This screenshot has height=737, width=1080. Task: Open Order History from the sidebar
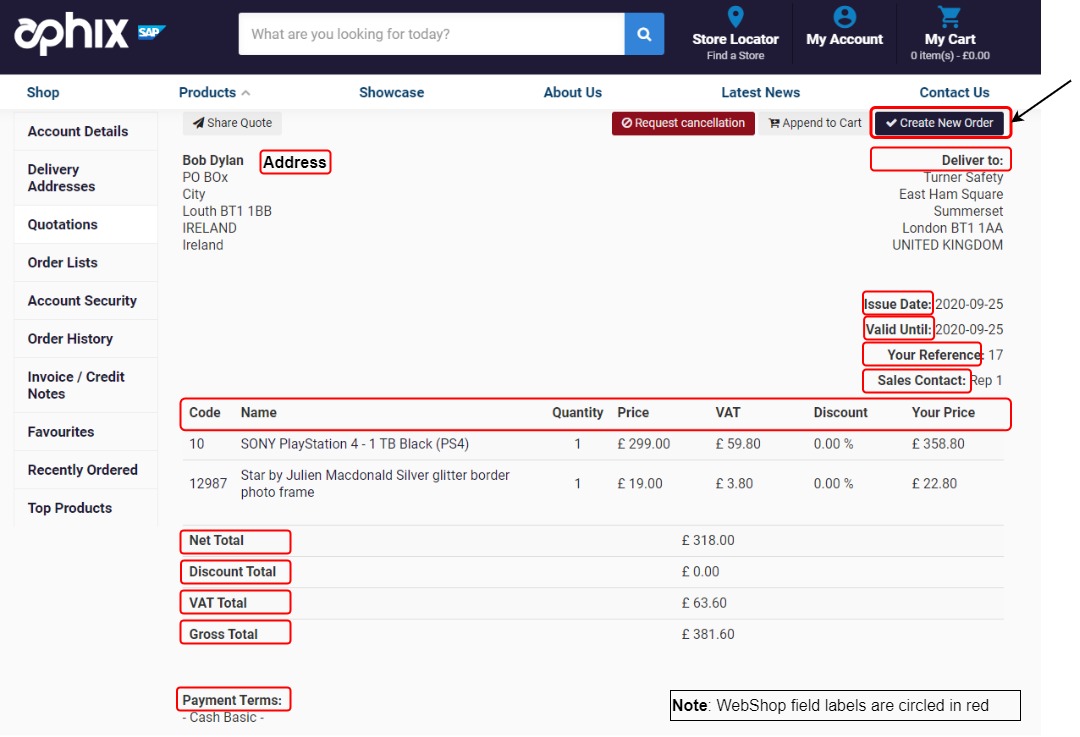click(70, 339)
